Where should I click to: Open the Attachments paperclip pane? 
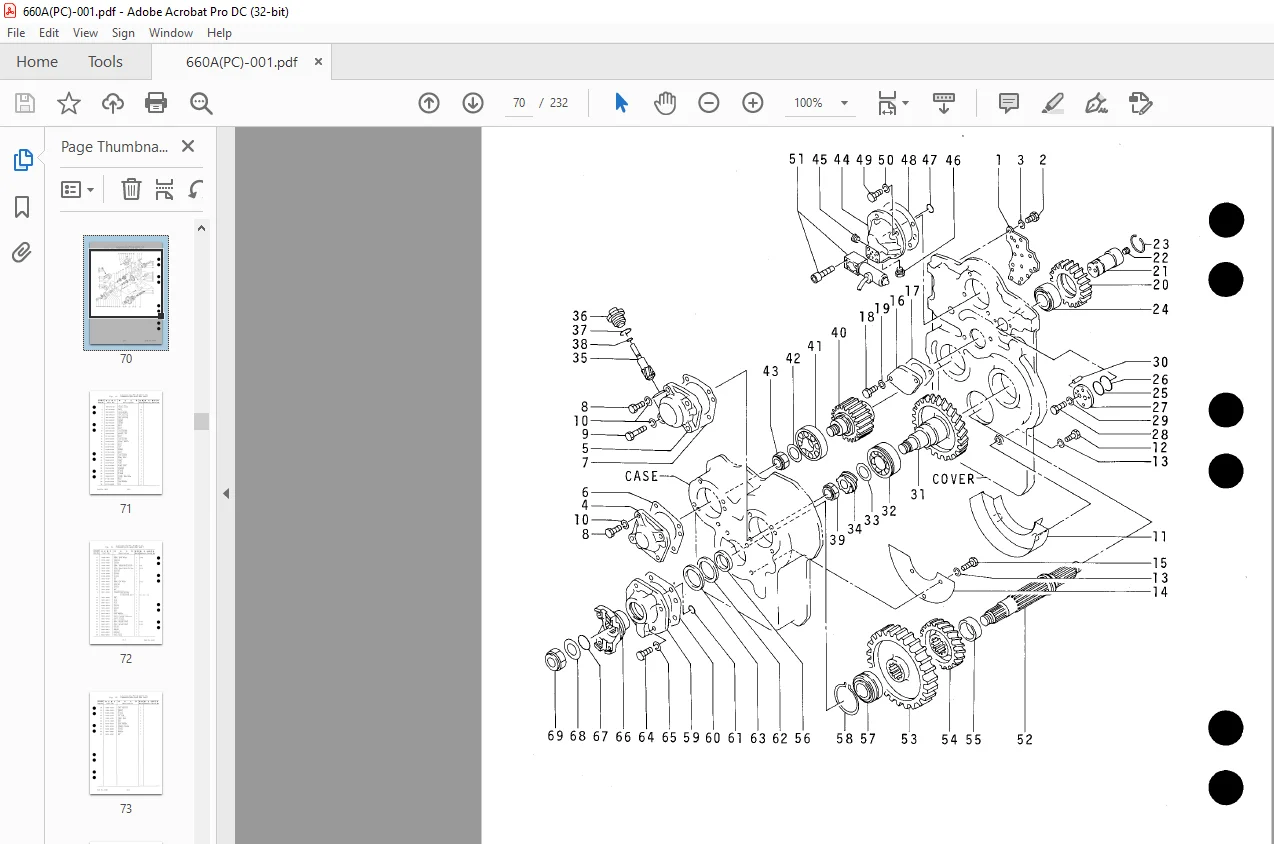(x=22, y=253)
